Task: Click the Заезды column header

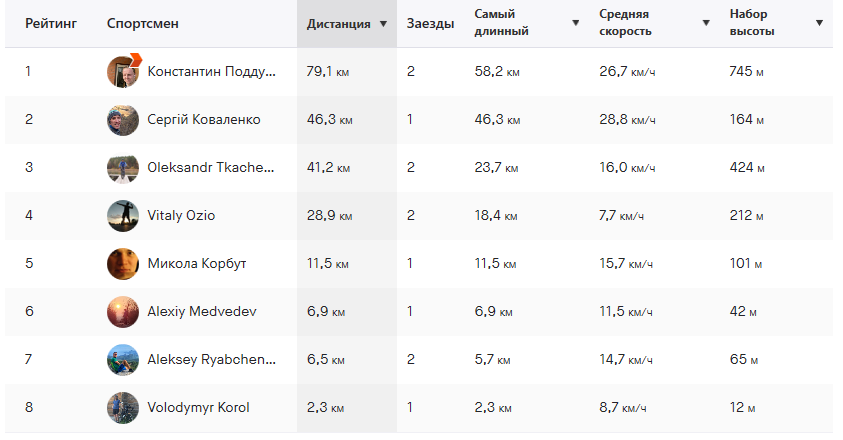Action: click(430, 24)
